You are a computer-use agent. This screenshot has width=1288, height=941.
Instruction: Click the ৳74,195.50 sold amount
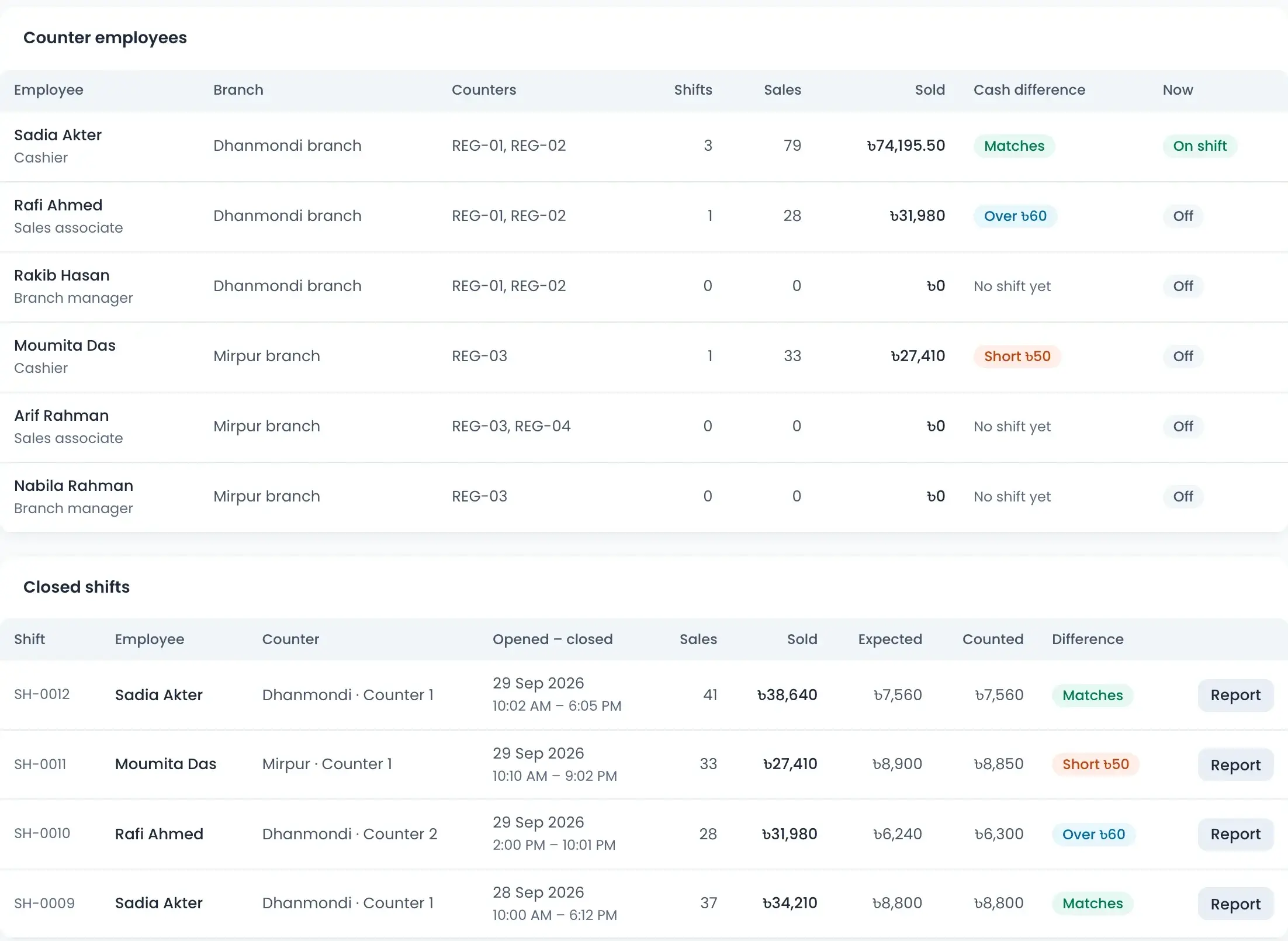906,146
